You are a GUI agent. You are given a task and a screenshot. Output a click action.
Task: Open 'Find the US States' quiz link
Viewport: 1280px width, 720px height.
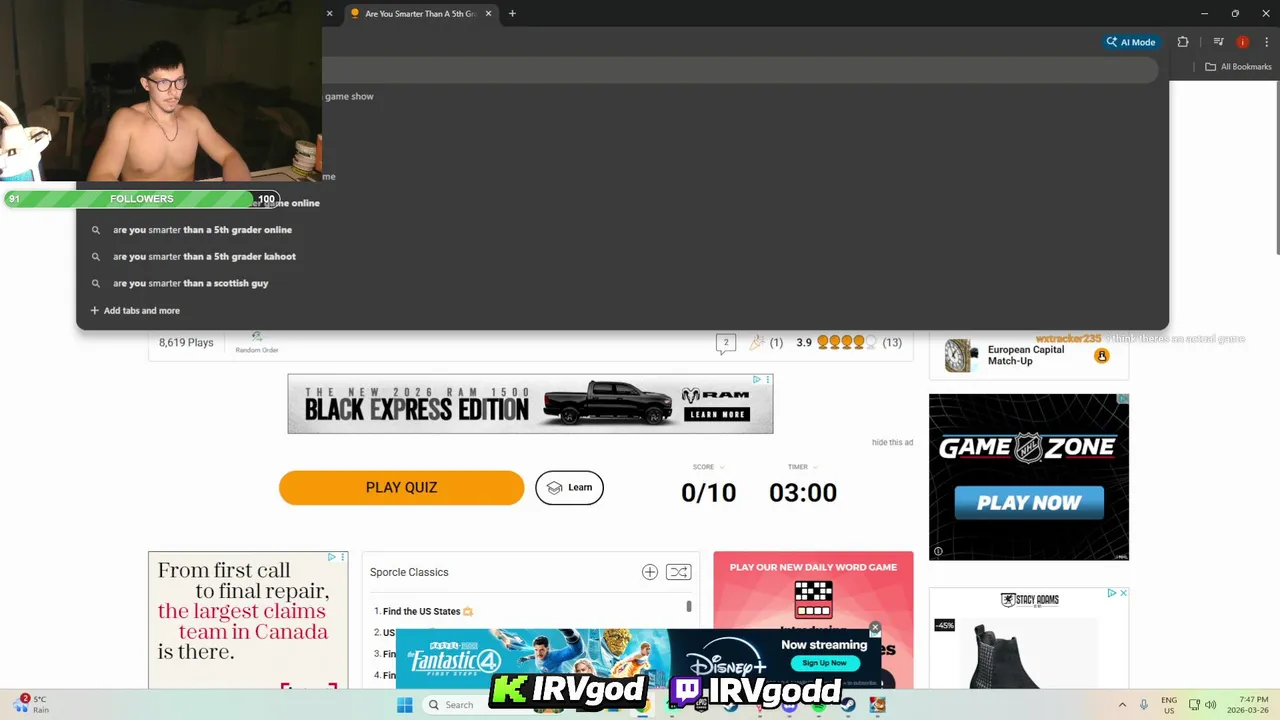coord(421,611)
